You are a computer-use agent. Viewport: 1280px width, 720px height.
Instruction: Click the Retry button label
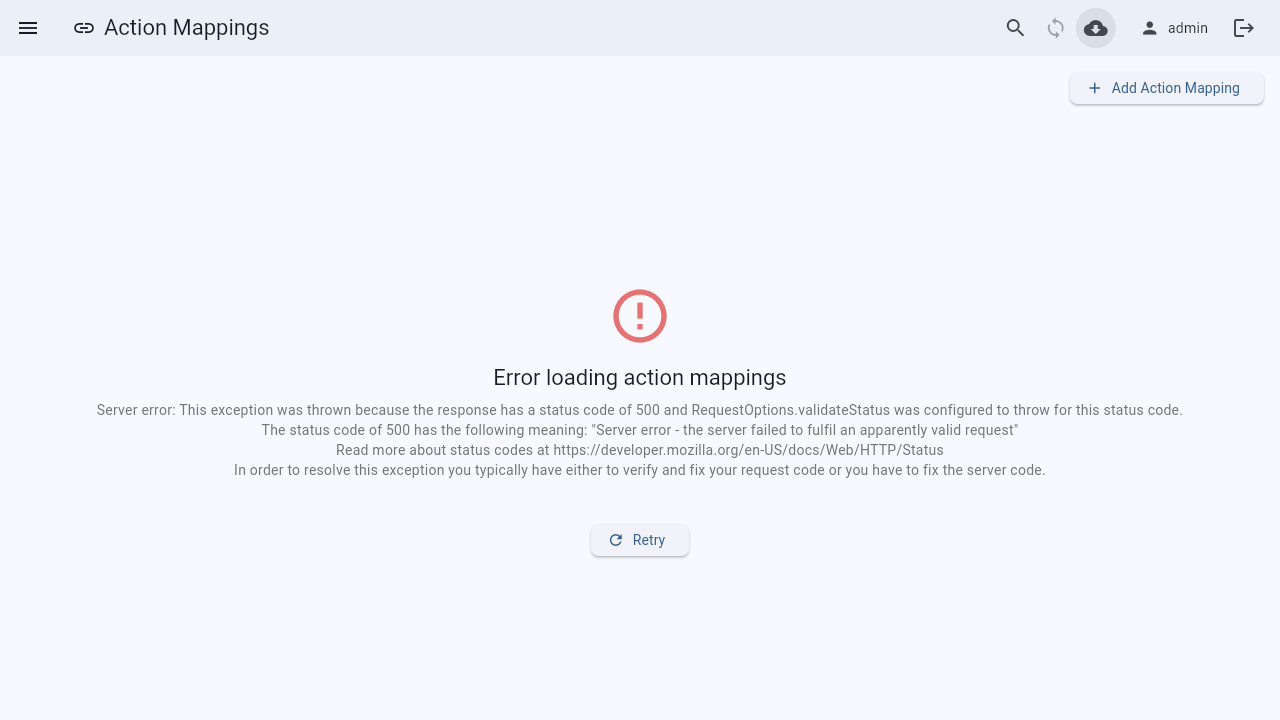pos(649,540)
